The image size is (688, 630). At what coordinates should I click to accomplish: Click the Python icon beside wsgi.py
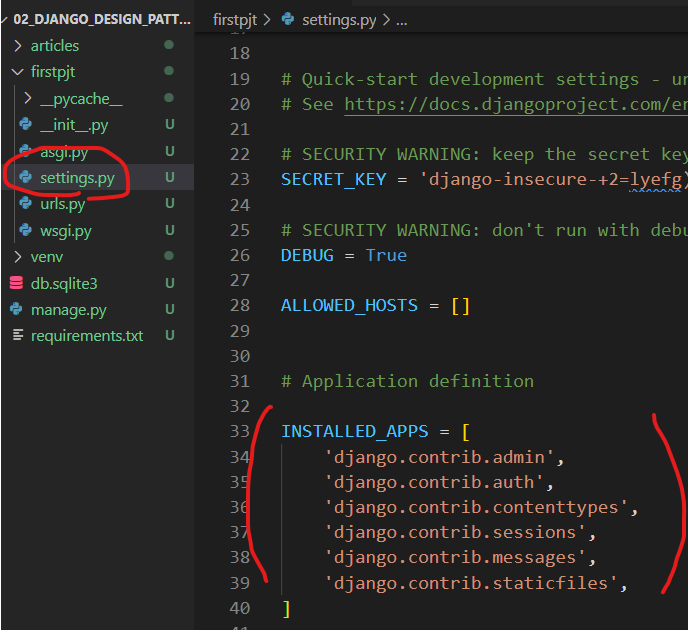coord(25,229)
